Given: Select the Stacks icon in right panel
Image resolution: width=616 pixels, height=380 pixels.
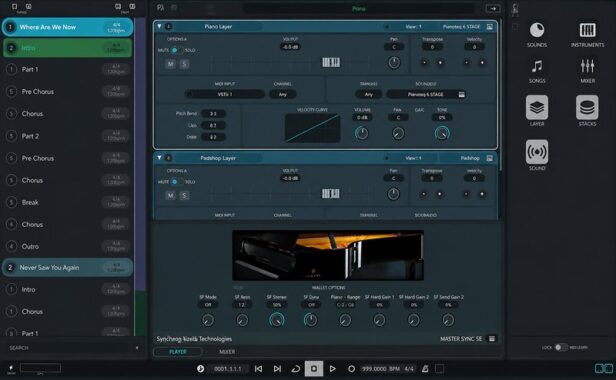Looking at the screenshot, I should pos(587,107).
